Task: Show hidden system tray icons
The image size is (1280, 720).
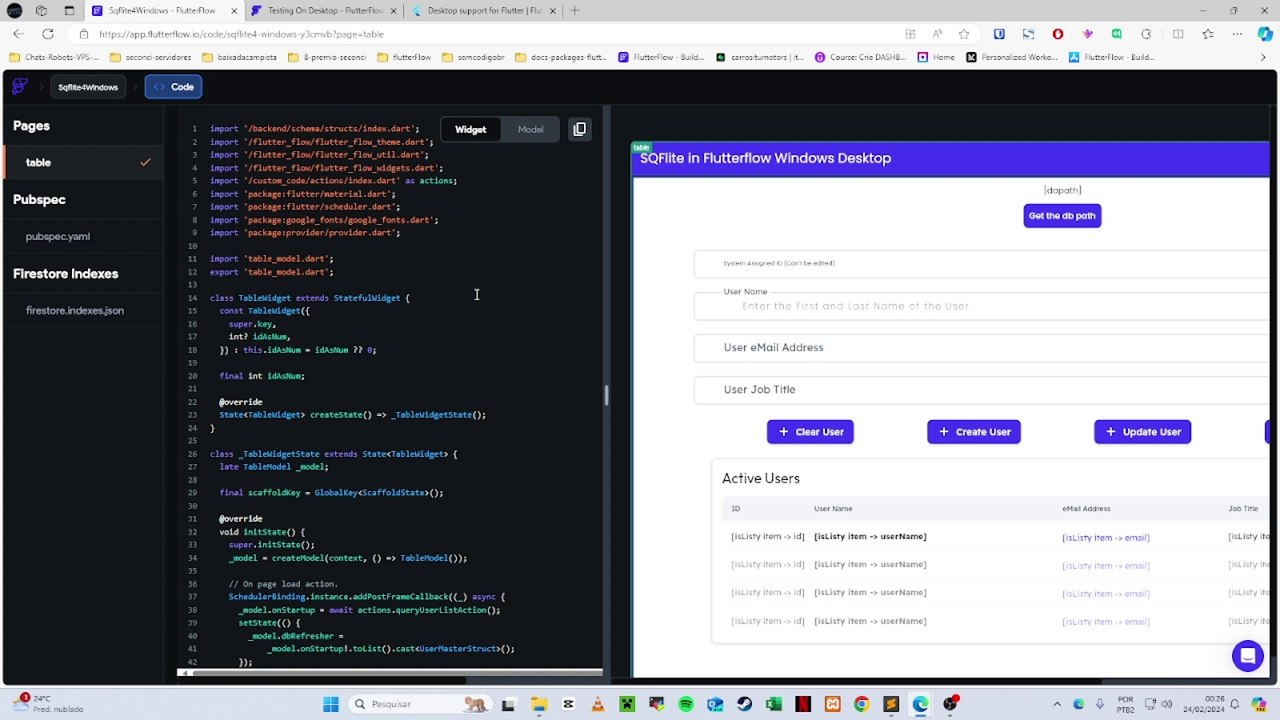Action: pos(1057,704)
